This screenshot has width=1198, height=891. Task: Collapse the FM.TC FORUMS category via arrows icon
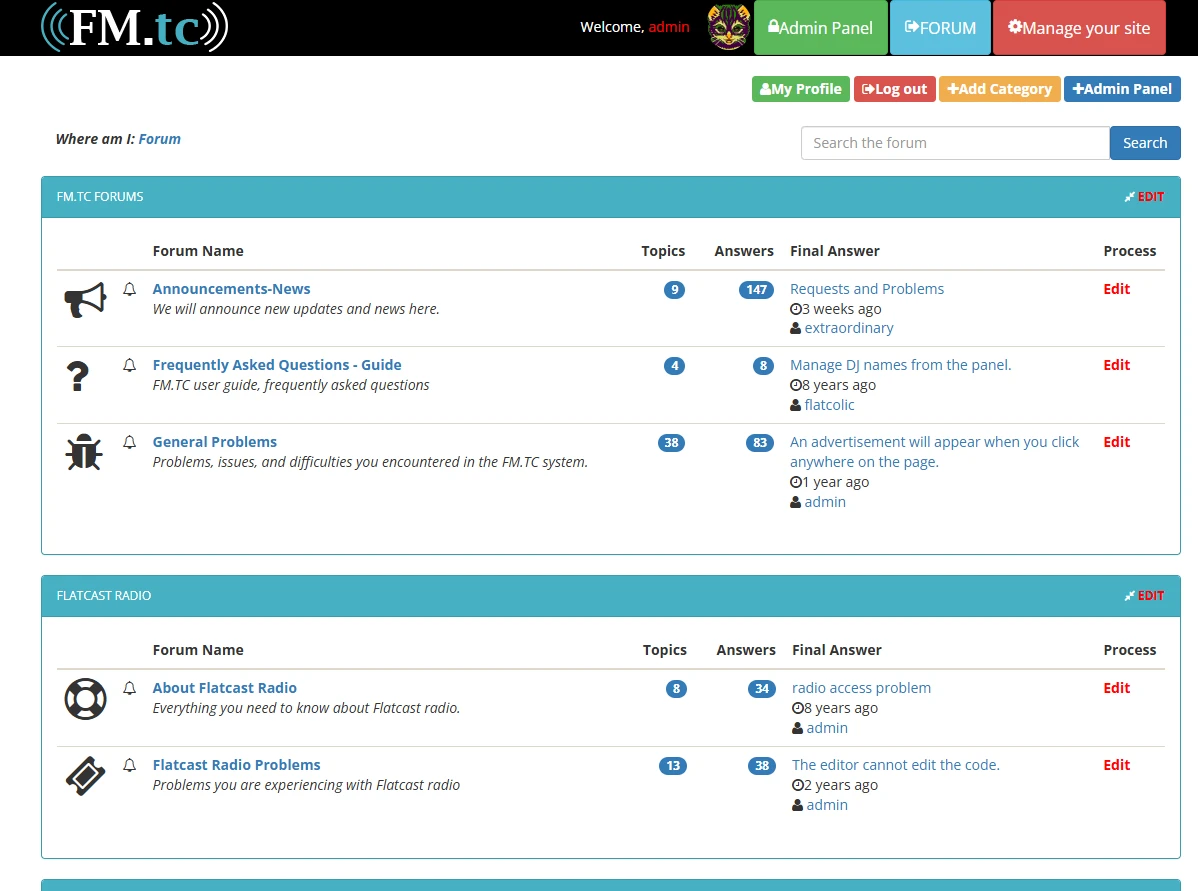pos(1129,197)
